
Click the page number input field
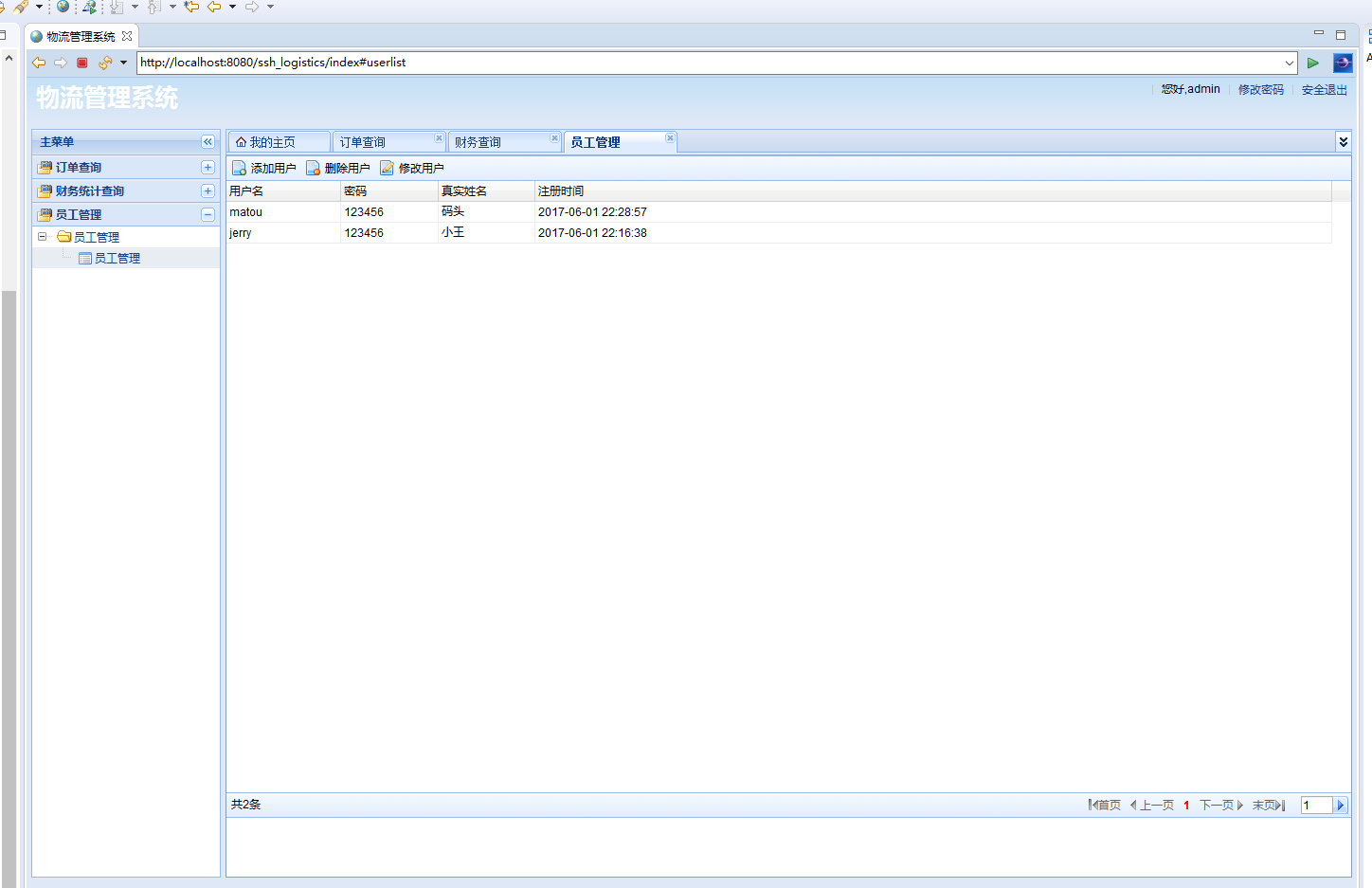(1316, 806)
